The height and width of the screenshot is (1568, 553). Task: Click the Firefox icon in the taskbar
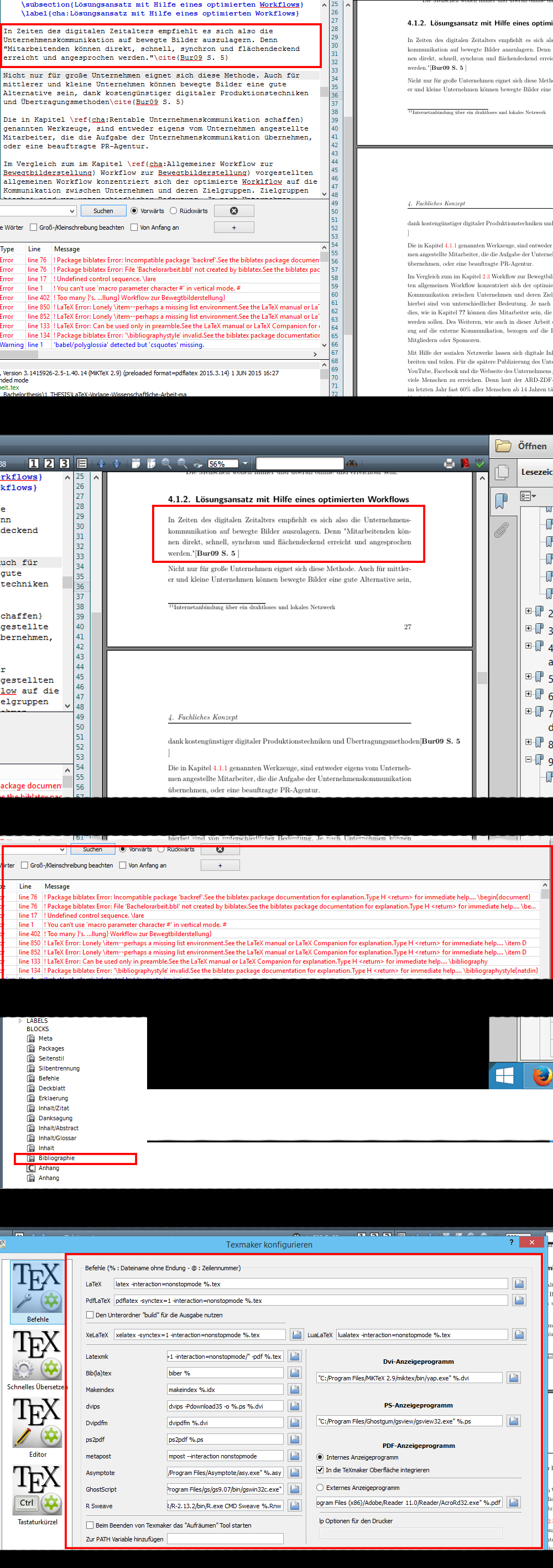tap(540, 1076)
